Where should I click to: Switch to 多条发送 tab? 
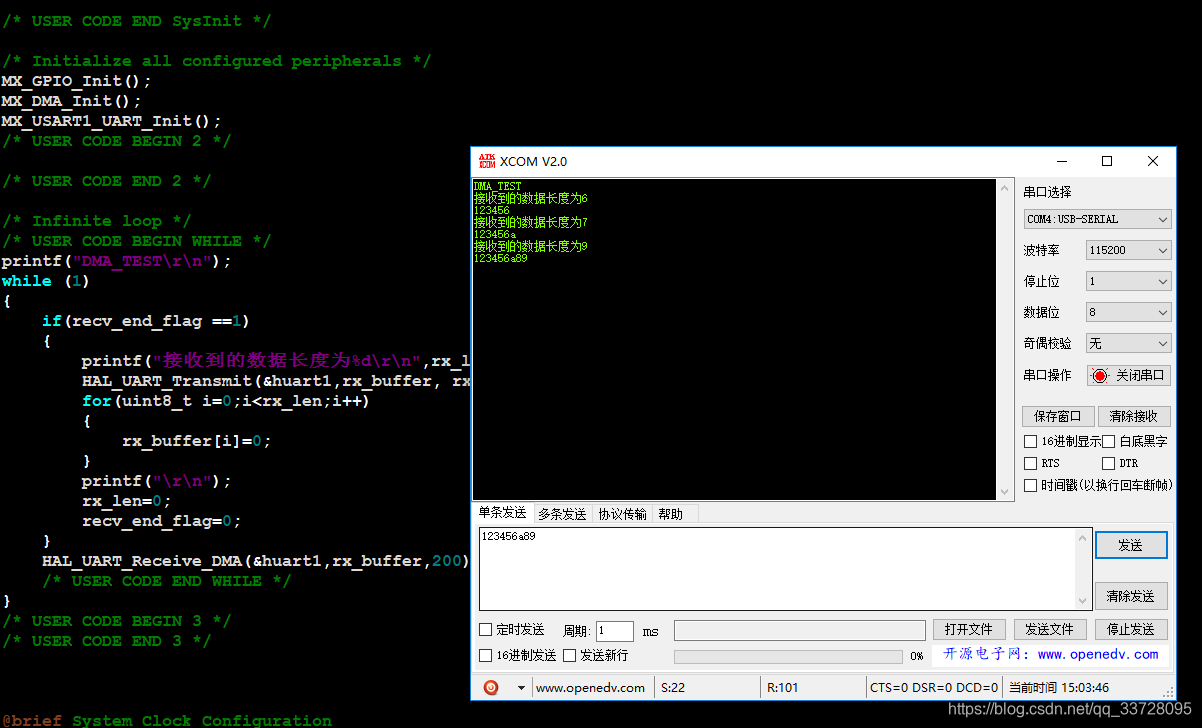[562, 514]
